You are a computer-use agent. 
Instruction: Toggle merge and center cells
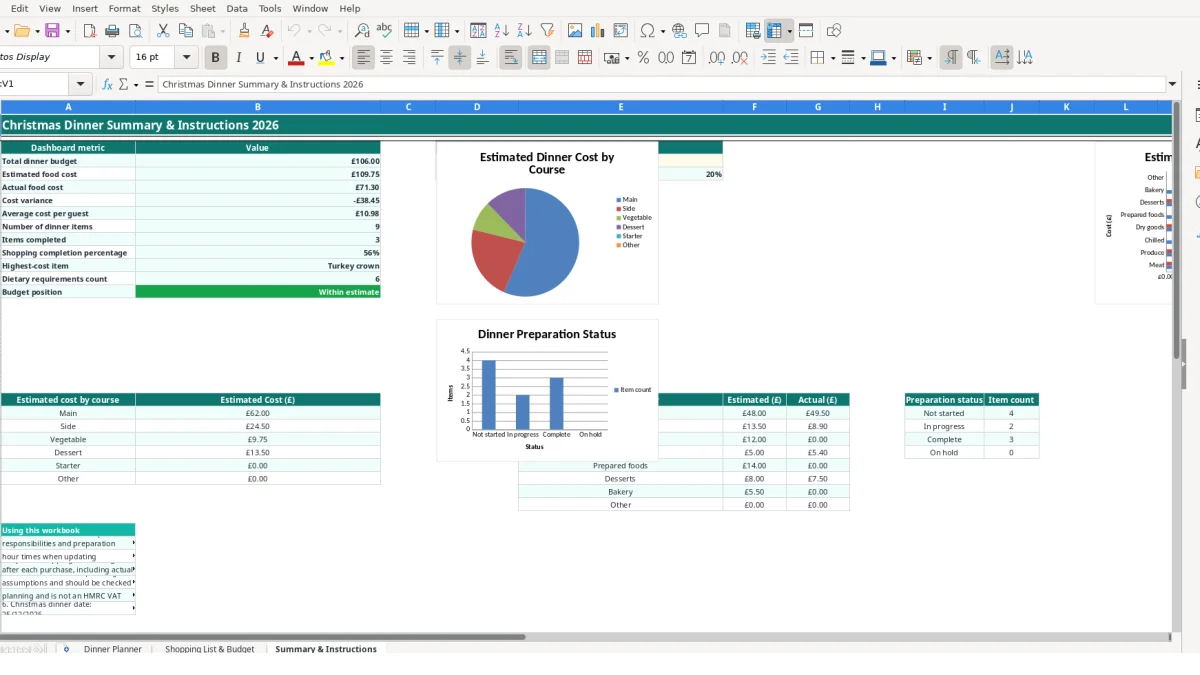pos(539,58)
